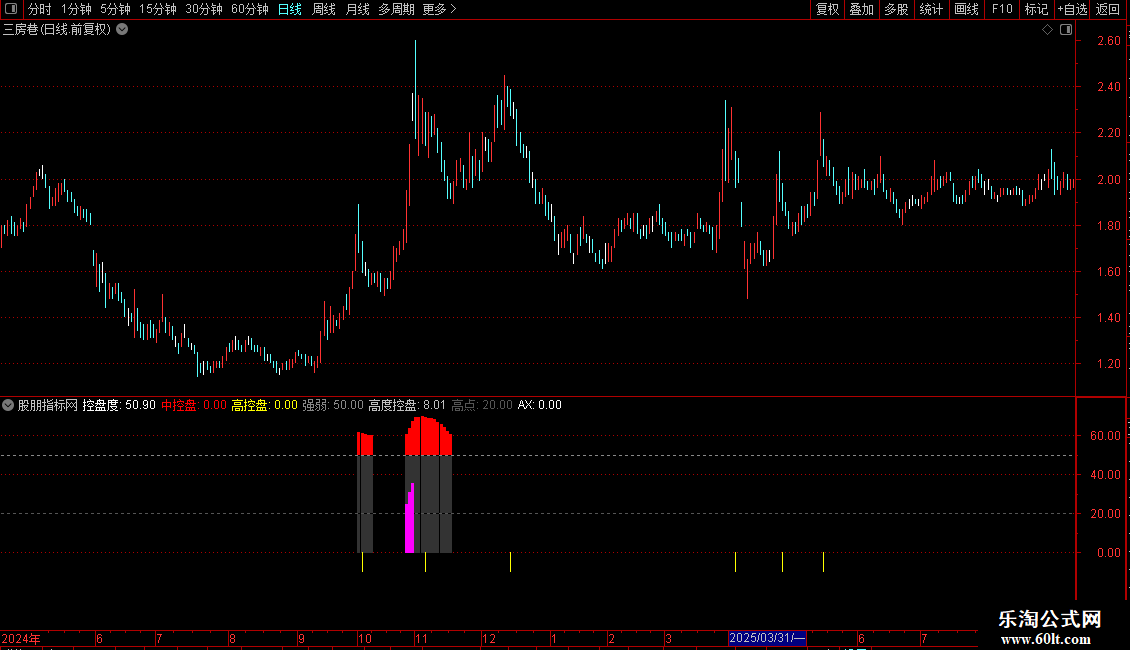
Task: Click the diamond icon on main chart
Action: coord(1047,30)
